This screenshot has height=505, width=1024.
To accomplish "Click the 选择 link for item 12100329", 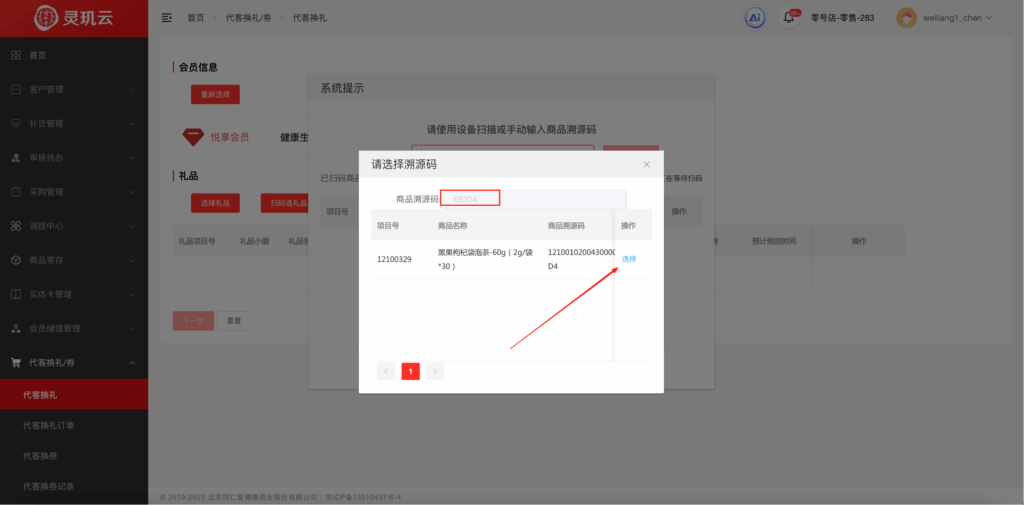I will click(629, 259).
